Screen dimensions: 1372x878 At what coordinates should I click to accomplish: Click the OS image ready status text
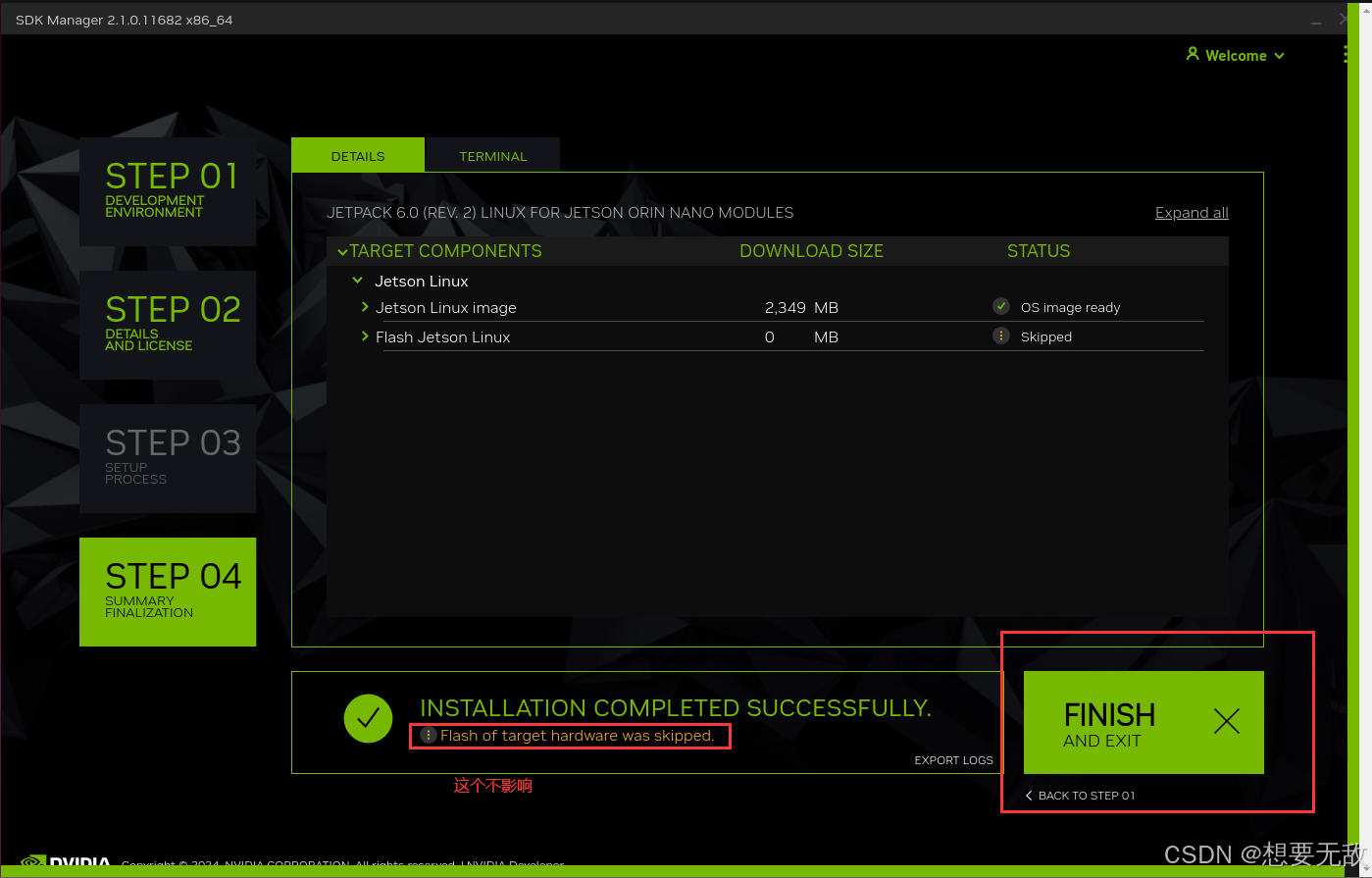[x=1070, y=307]
